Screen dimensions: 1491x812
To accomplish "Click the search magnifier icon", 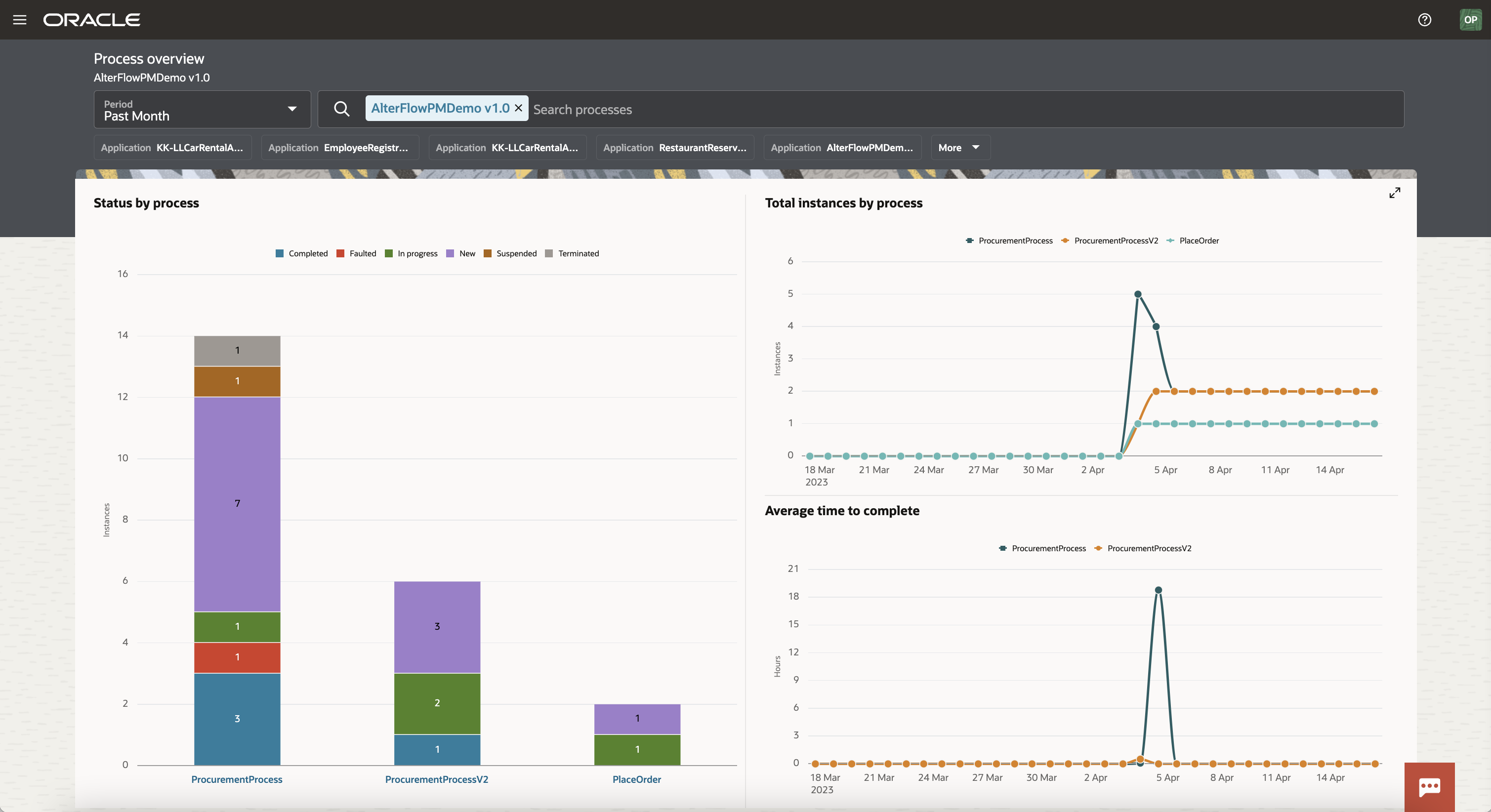I will pyautogui.click(x=341, y=109).
